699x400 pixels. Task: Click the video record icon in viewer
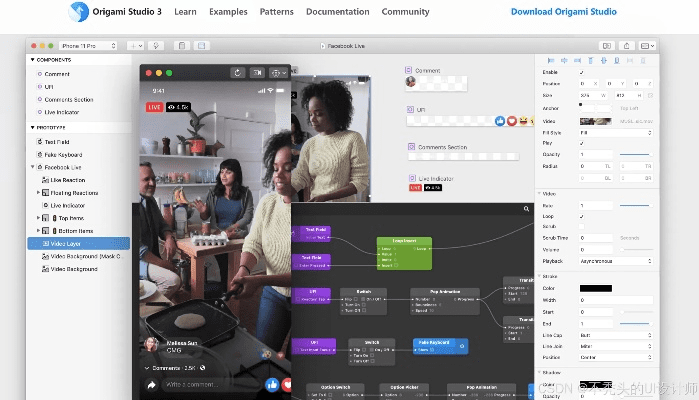(x=259, y=72)
